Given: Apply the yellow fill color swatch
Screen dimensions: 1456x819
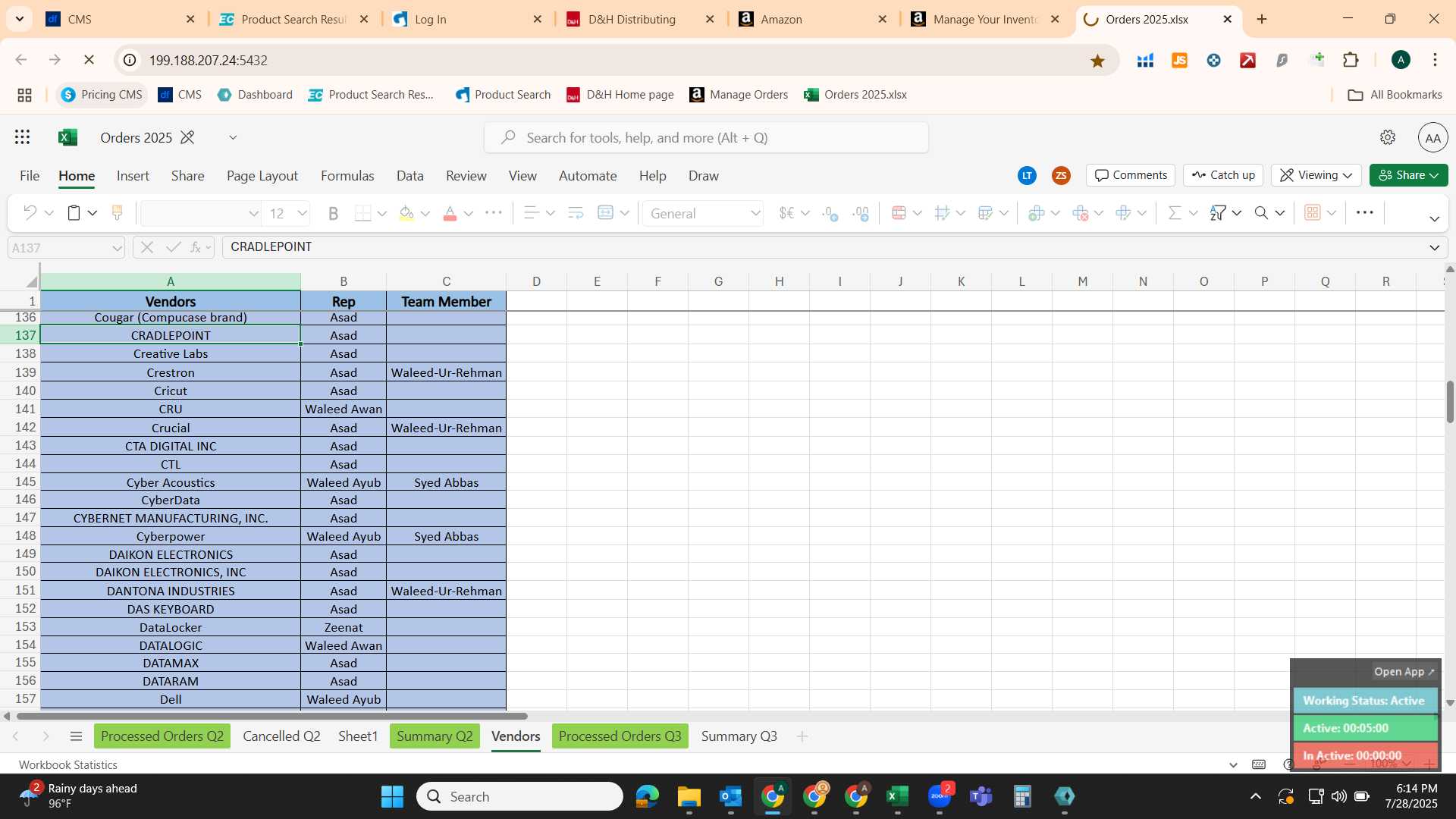Looking at the screenshot, I should (406, 213).
